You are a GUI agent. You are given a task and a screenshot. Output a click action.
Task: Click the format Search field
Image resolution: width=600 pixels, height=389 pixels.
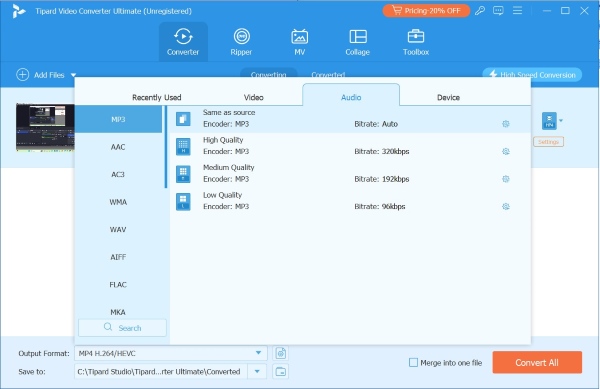coord(122,328)
